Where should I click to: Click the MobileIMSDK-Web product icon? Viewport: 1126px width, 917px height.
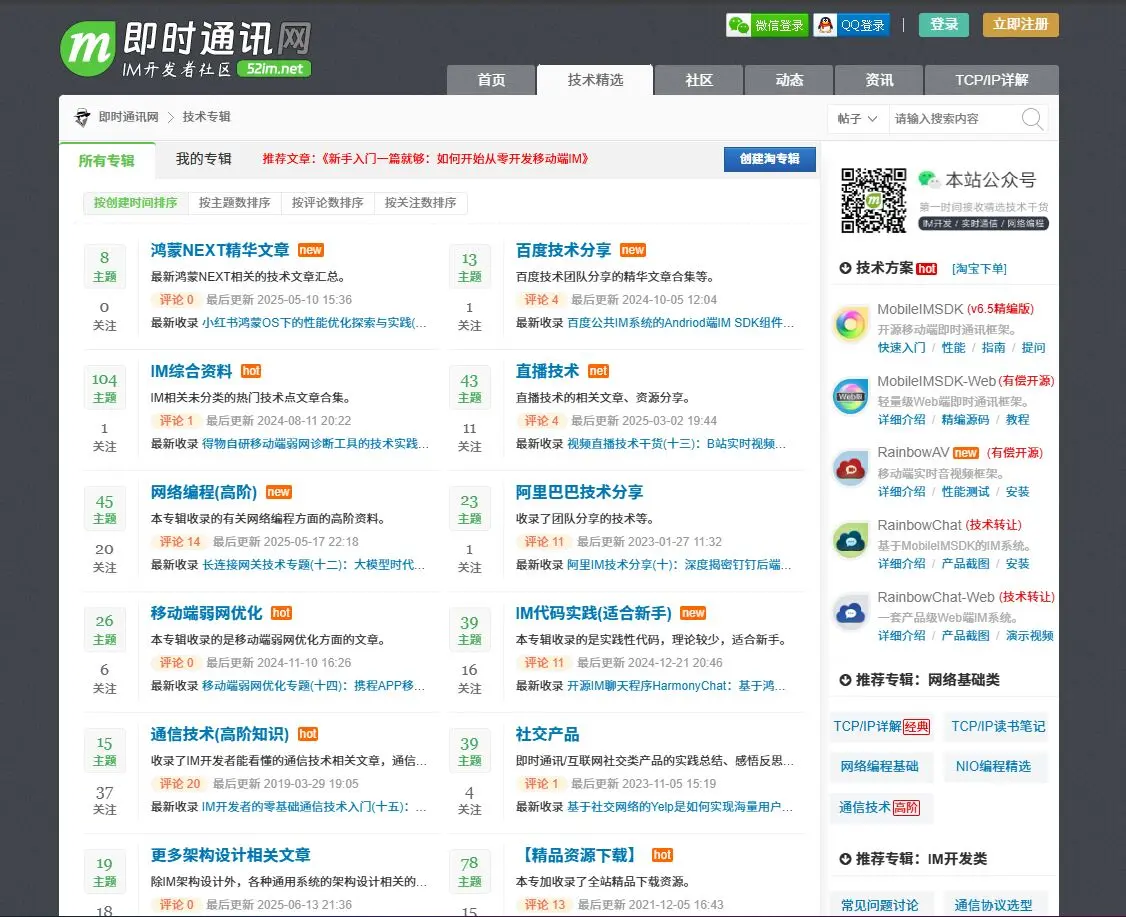click(x=850, y=396)
